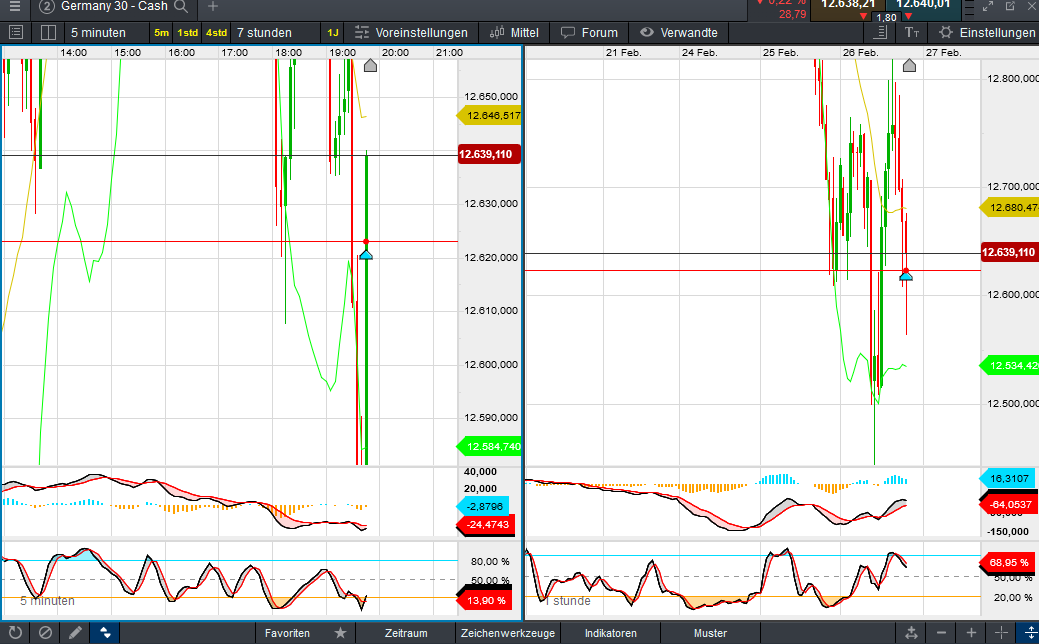Click the red -24,4743 MACD value label
Image resolution: width=1039 pixels, height=644 pixels.
(x=486, y=525)
